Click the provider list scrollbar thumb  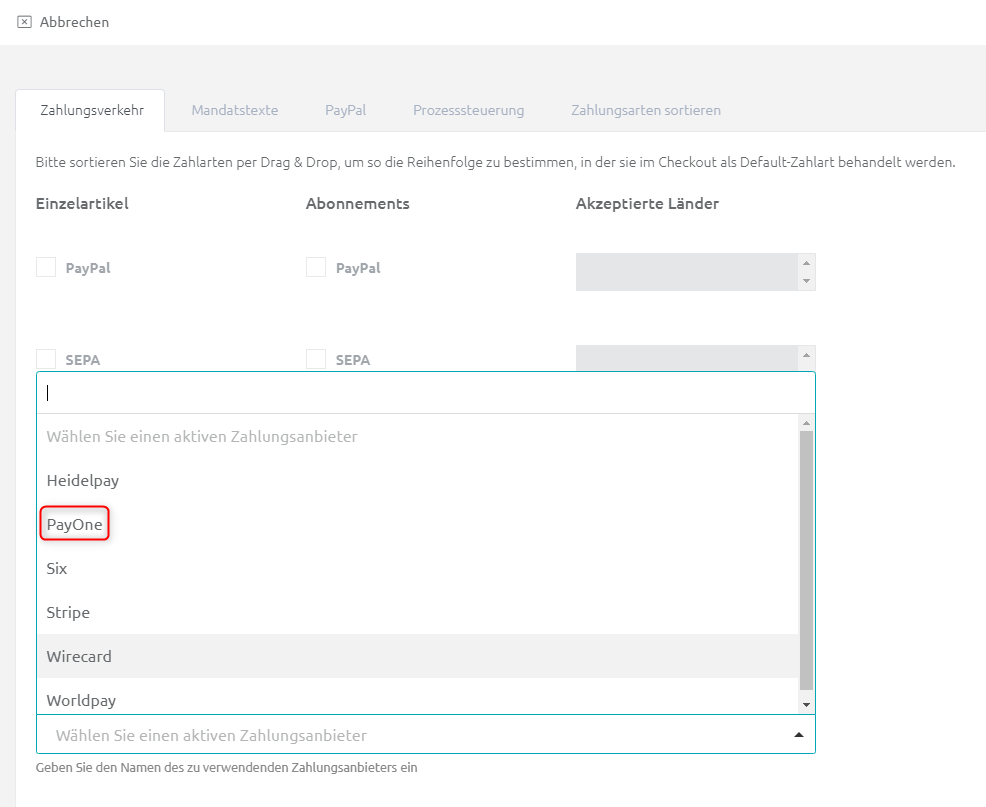pos(806,560)
